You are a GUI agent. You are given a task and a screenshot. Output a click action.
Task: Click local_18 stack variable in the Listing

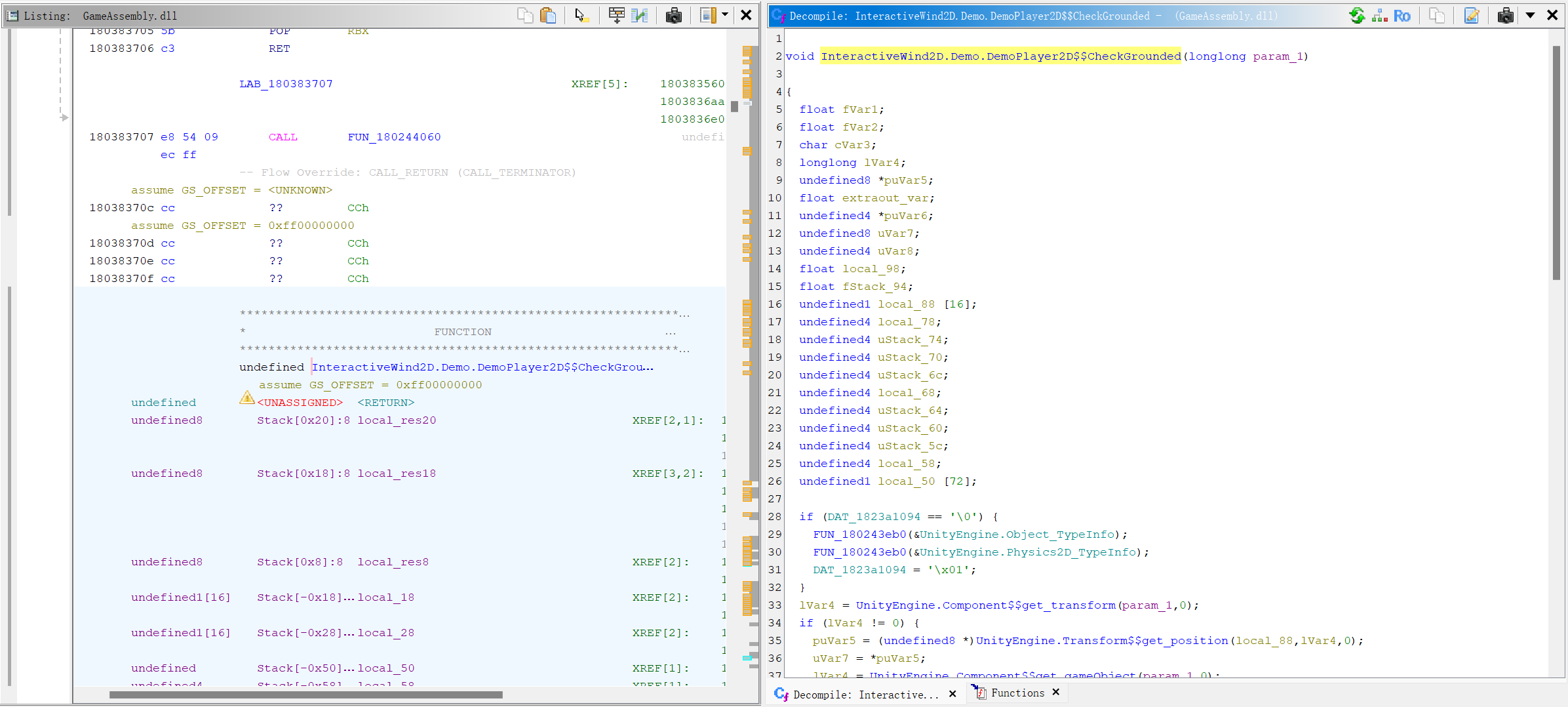385,597
